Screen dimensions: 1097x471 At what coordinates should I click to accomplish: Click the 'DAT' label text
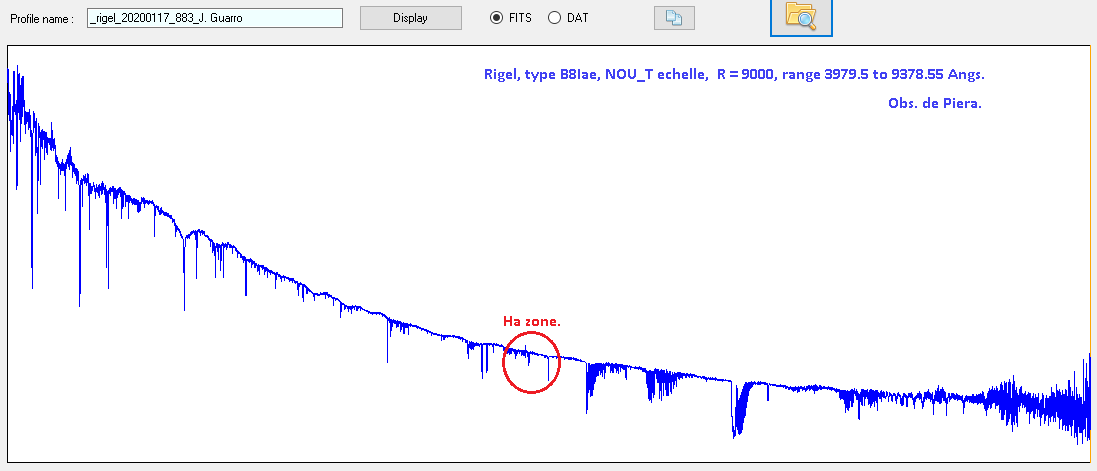[x=577, y=18]
